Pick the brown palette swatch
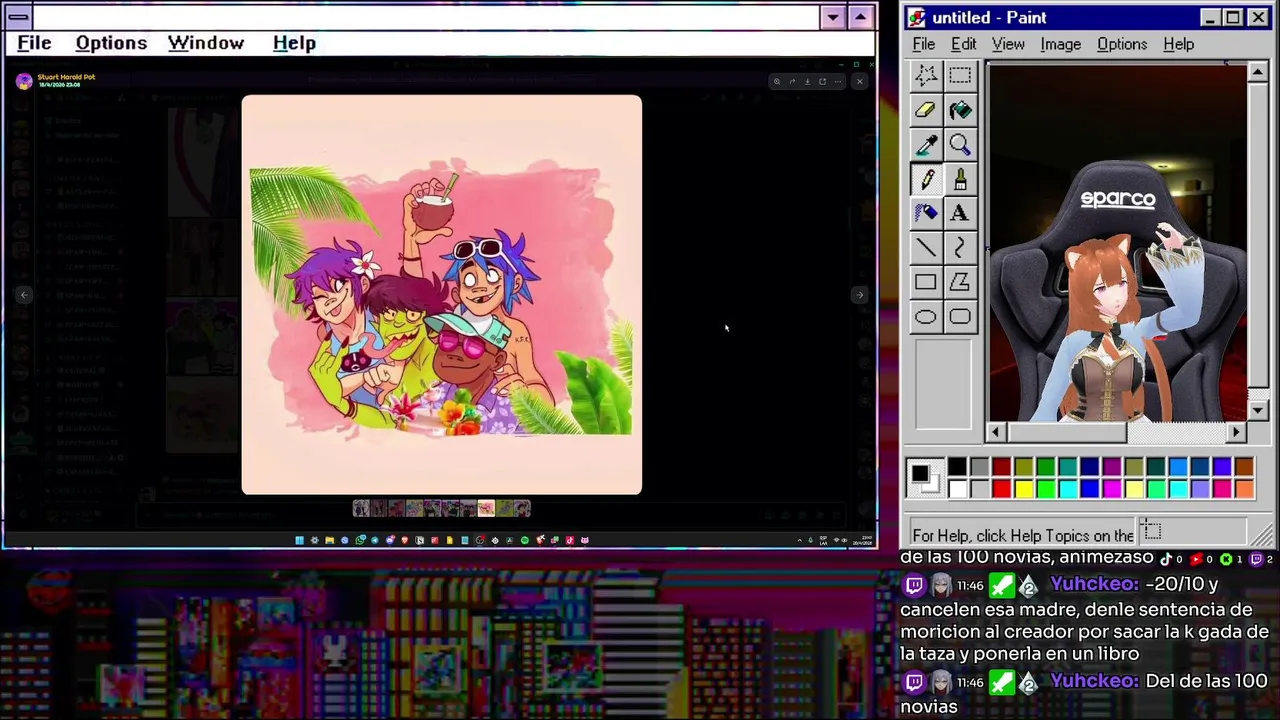The width and height of the screenshot is (1280, 720). tap(1243, 467)
